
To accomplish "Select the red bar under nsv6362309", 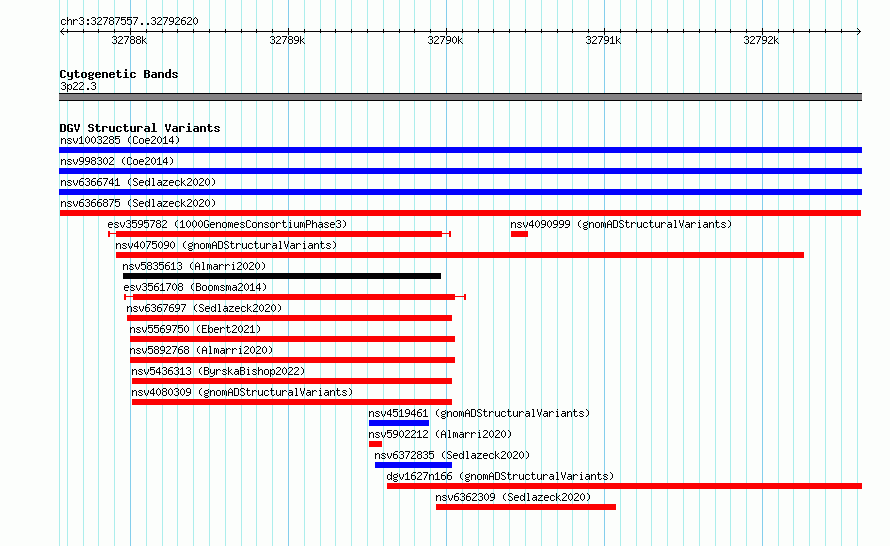I will pyautogui.click(x=526, y=507).
